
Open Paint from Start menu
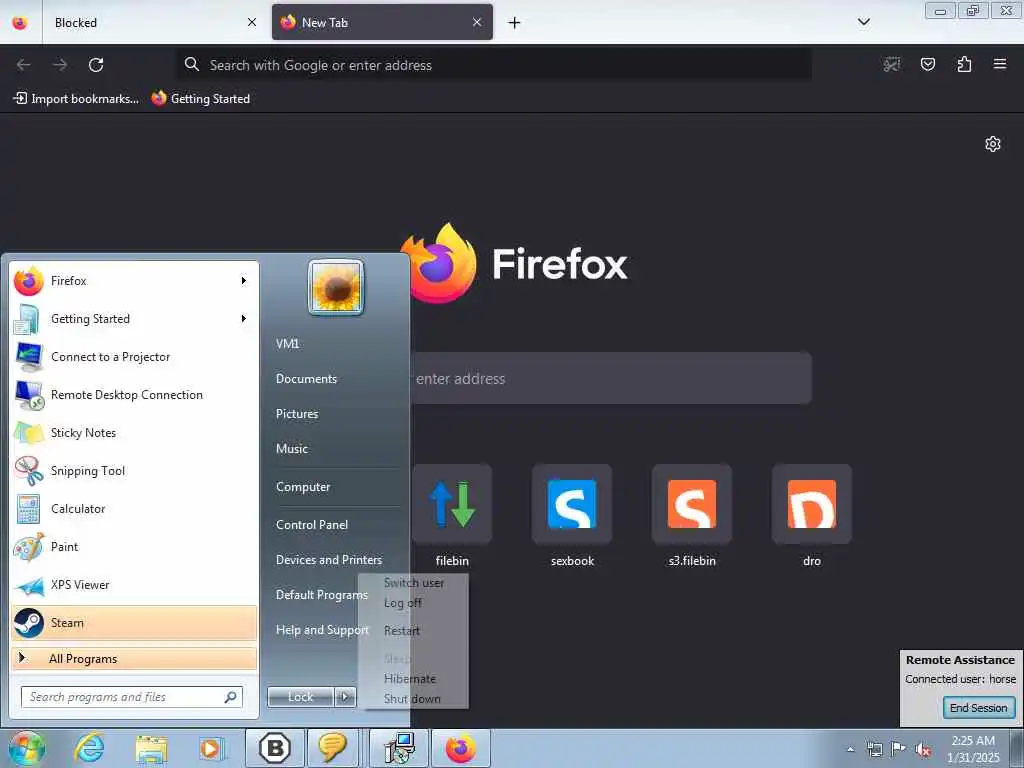tap(134, 547)
